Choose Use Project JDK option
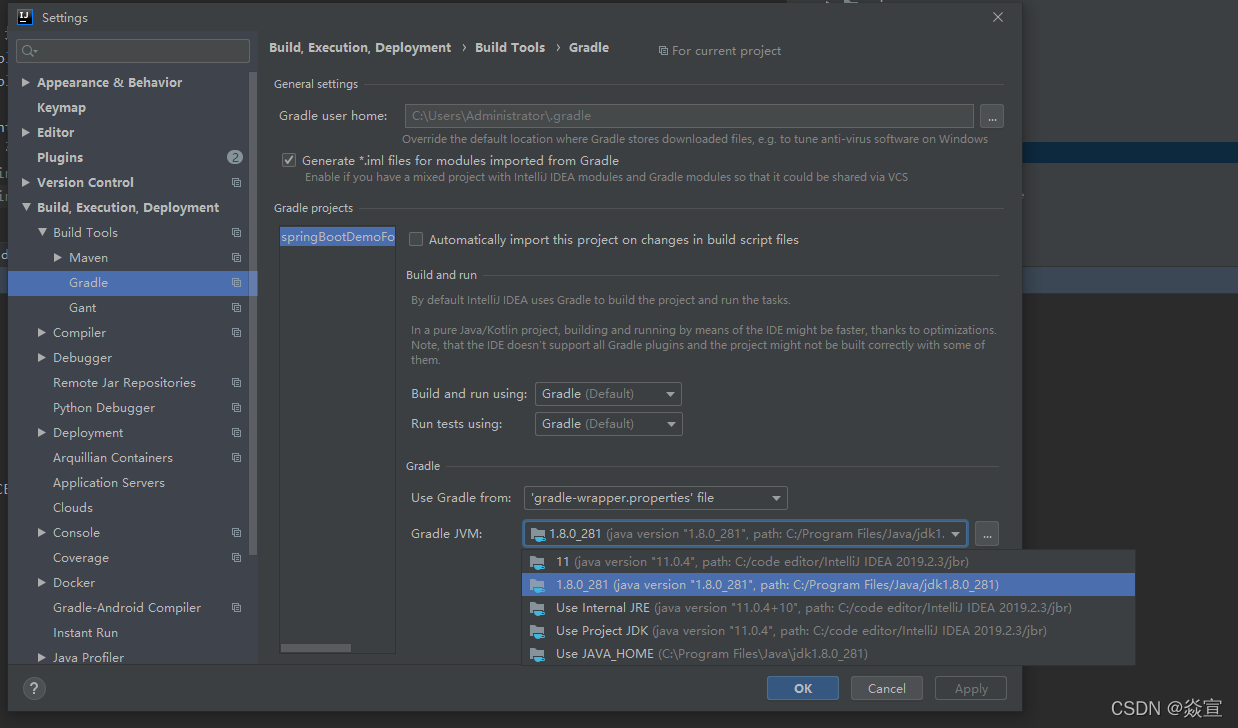 [x=828, y=631]
